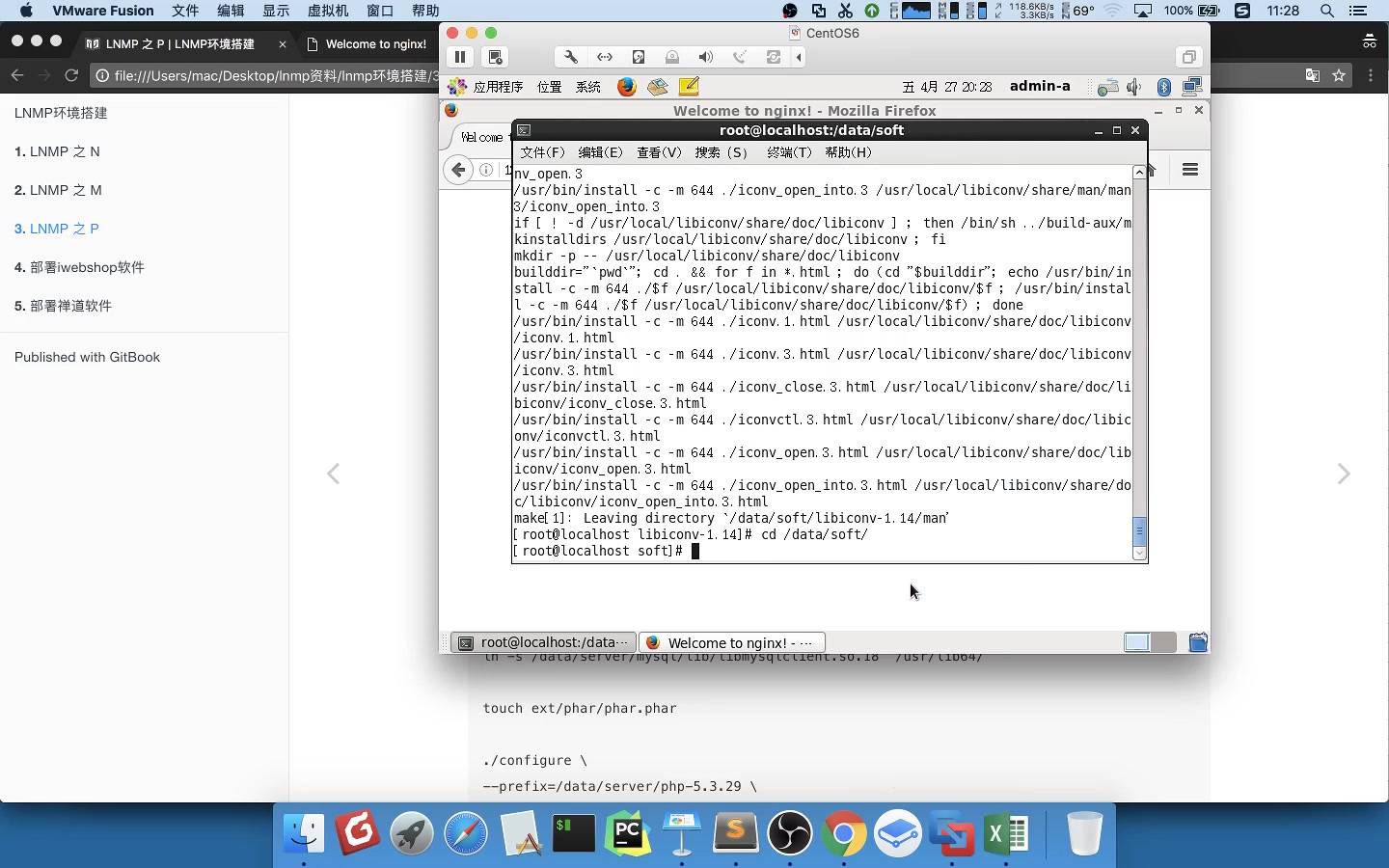Viewport: 1389px width, 868px height.
Task: Open Firefox hamburger menu in VM
Action: click(x=1190, y=170)
